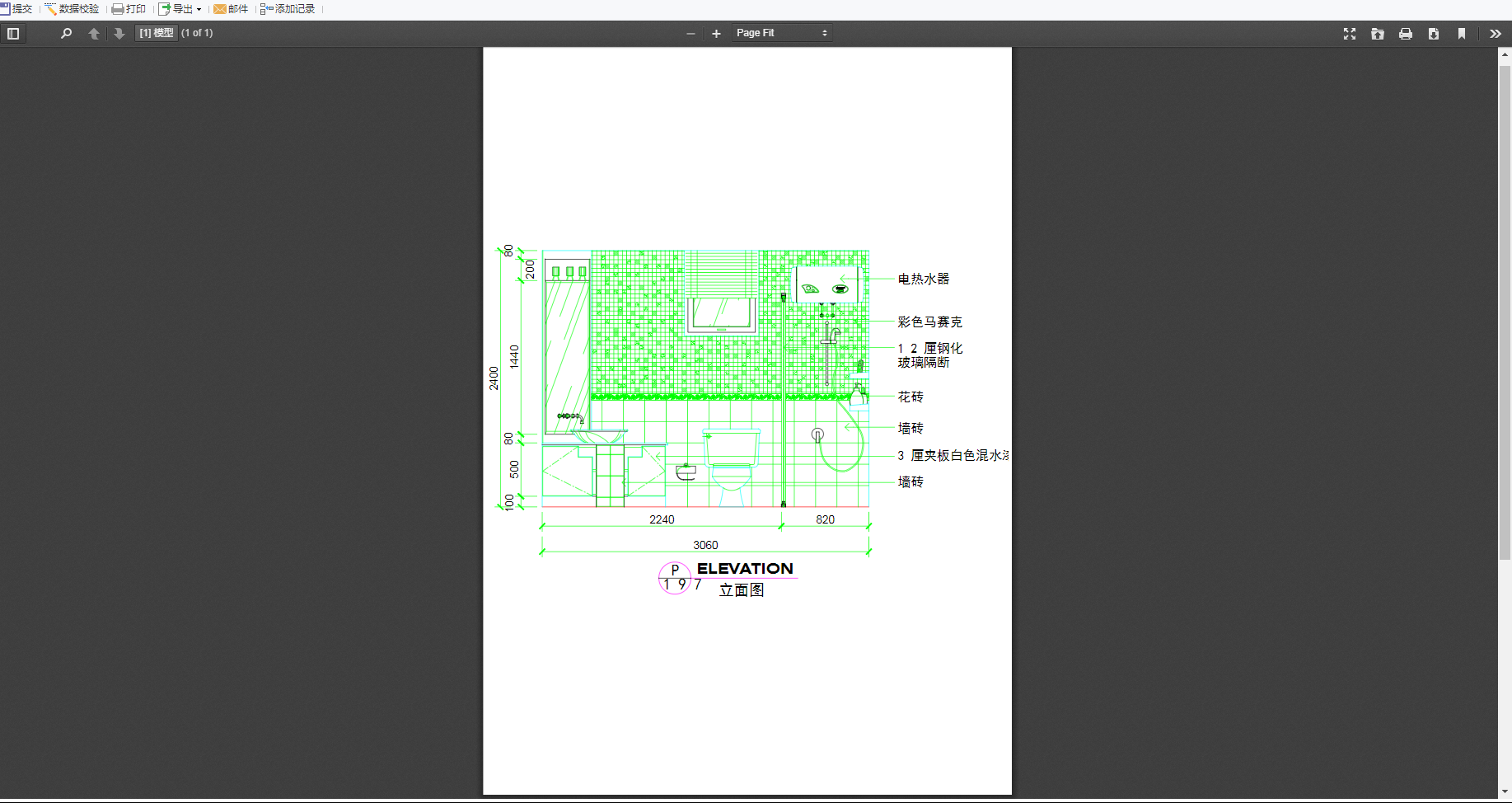Viewport: 1512px width, 803px height.
Task: Click the page number field [1] 模型
Action: [157, 33]
